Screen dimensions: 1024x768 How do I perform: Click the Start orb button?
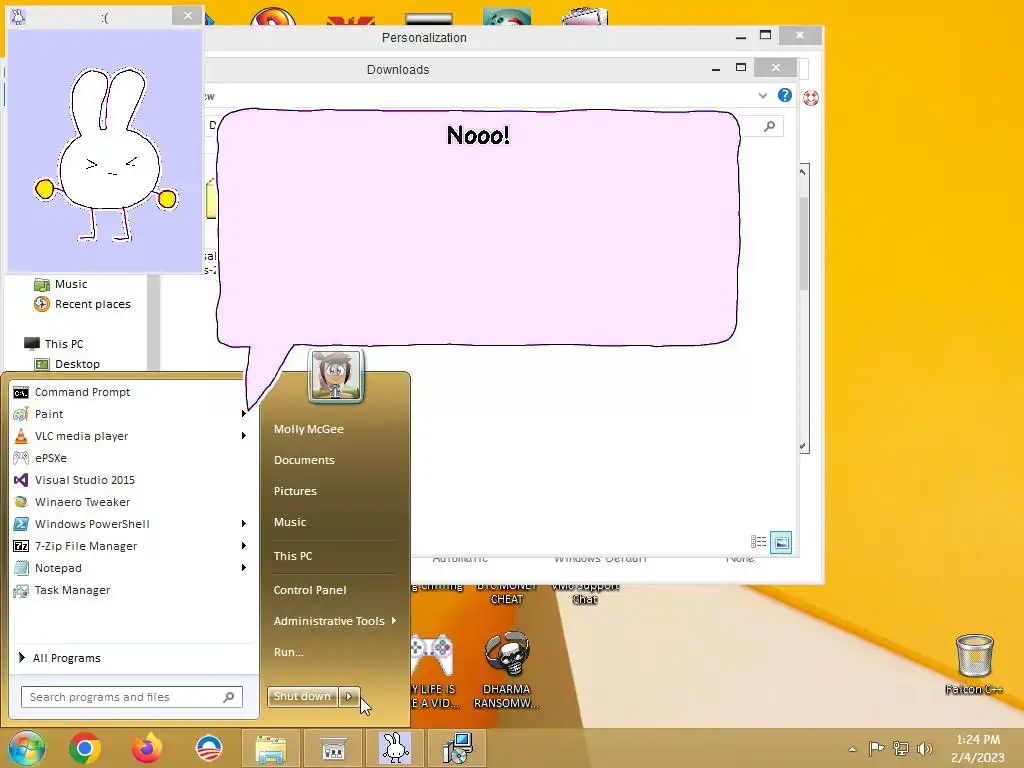pos(27,748)
